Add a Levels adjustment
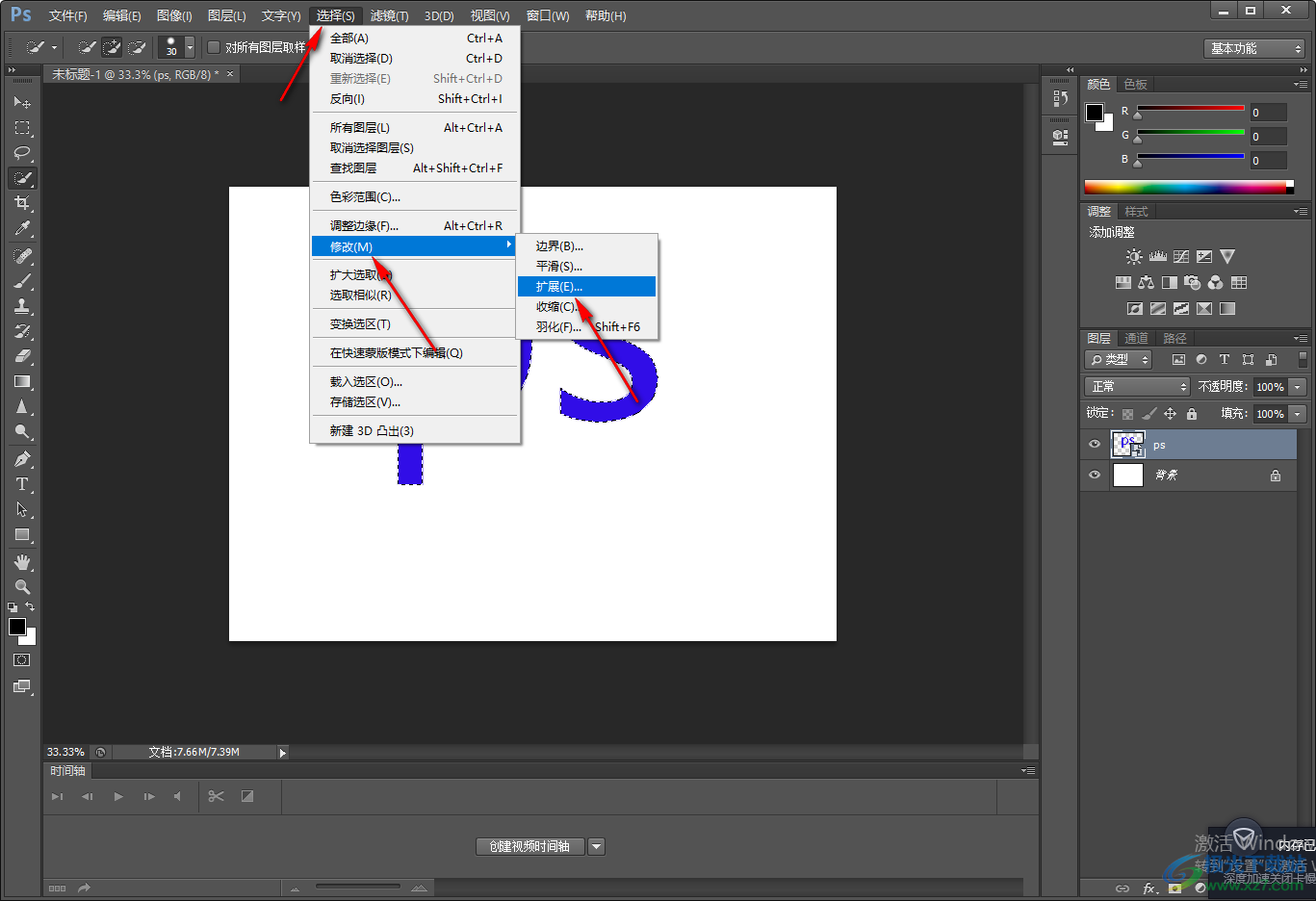This screenshot has width=1316, height=901. coord(1158,257)
